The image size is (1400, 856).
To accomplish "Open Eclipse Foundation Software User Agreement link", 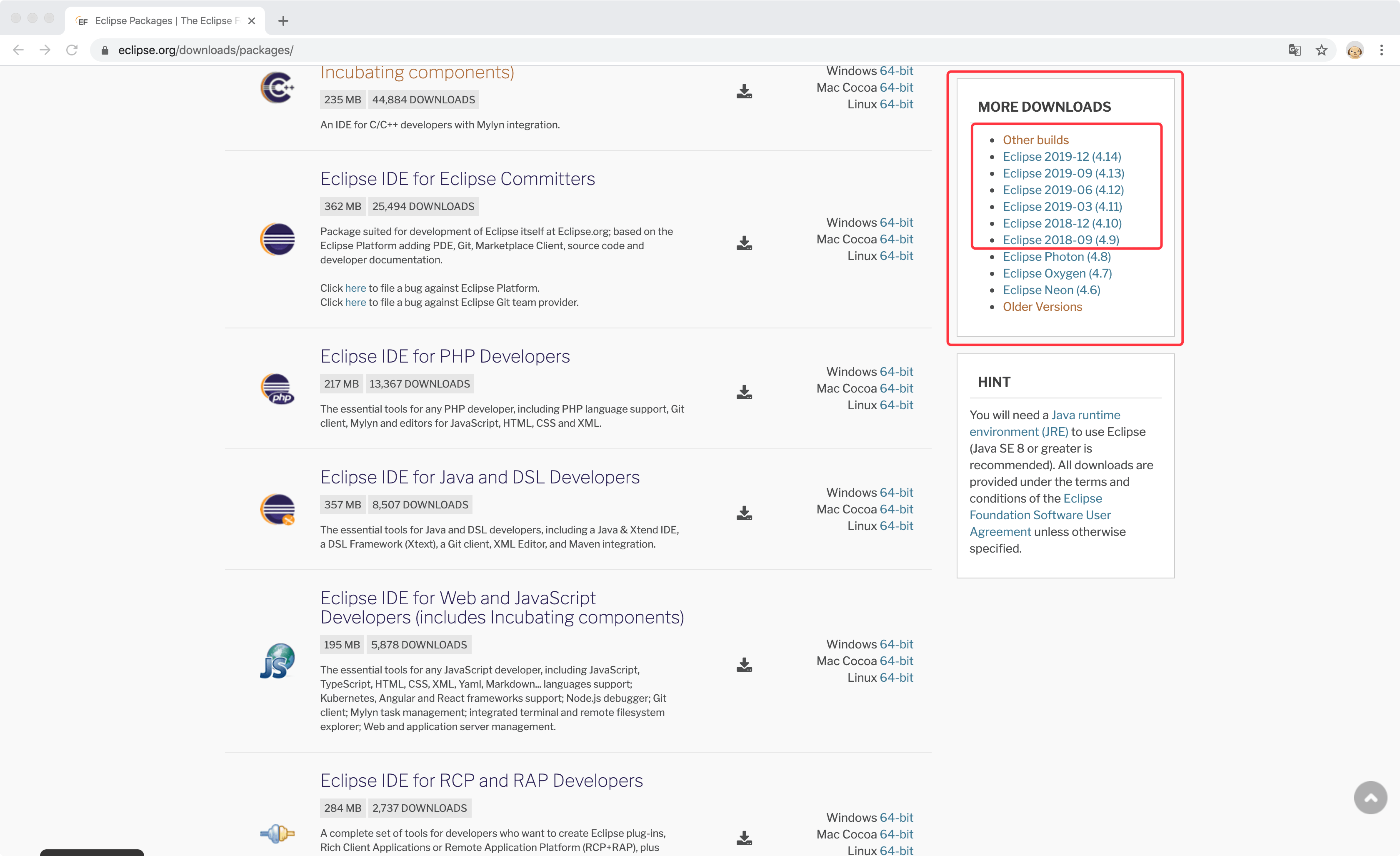I will 1040,515.
